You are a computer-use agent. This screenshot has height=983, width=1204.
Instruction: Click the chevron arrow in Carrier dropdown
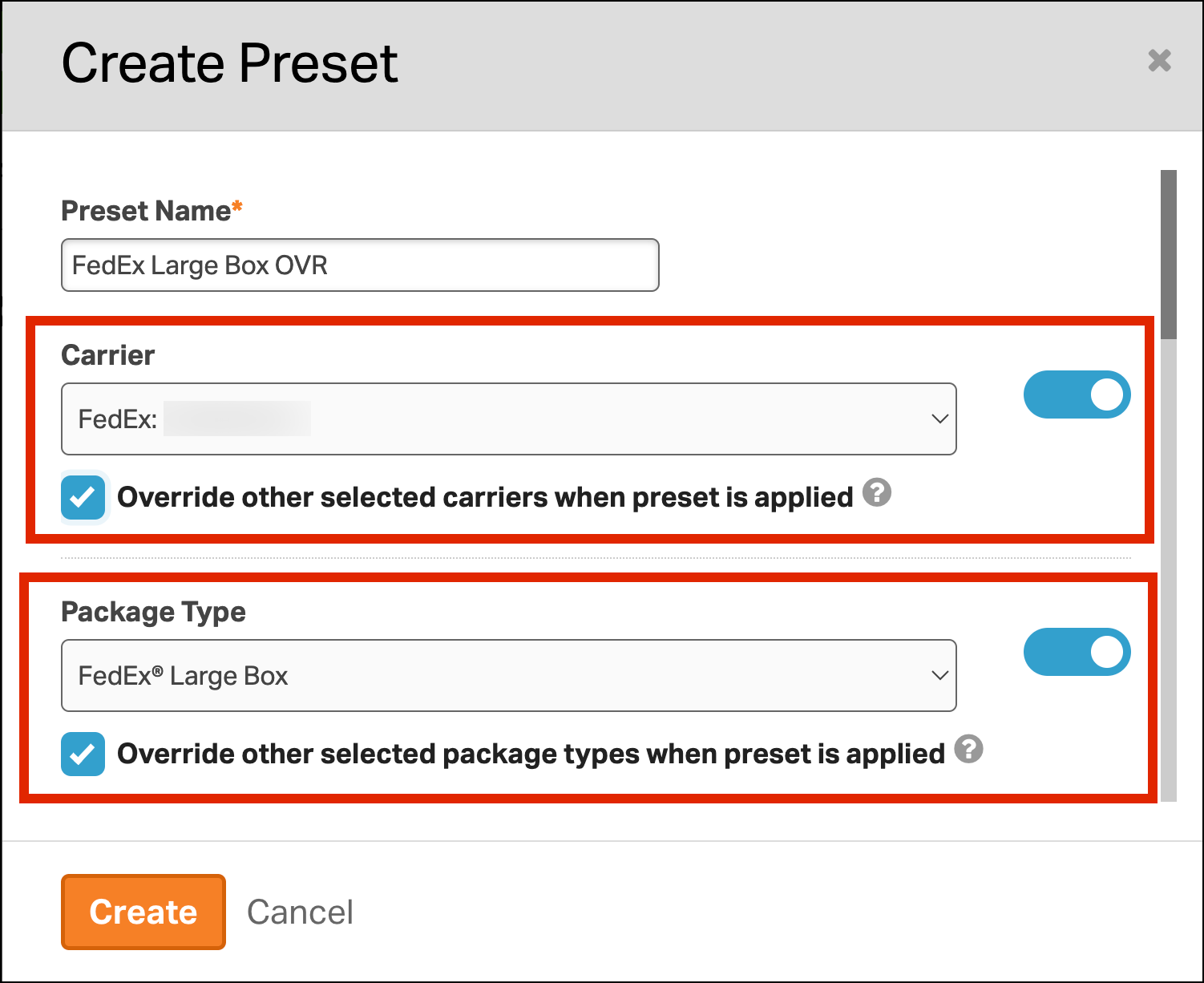click(x=939, y=419)
